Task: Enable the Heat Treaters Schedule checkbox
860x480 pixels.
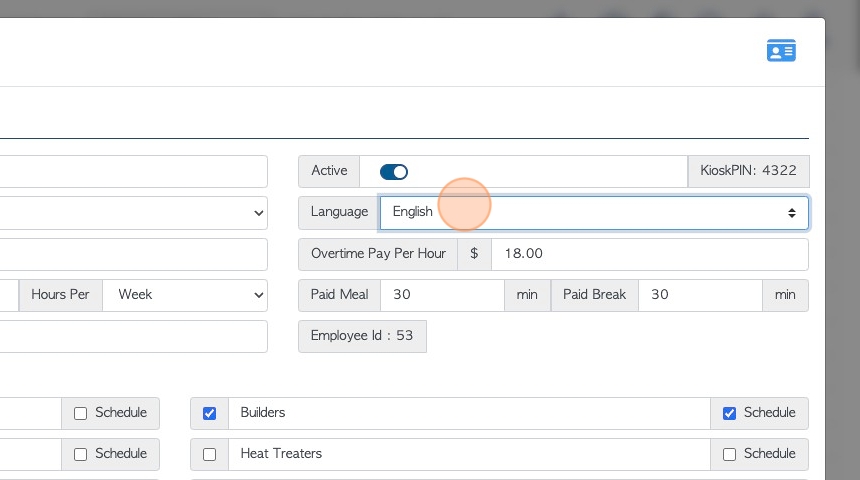Action: click(729, 454)
